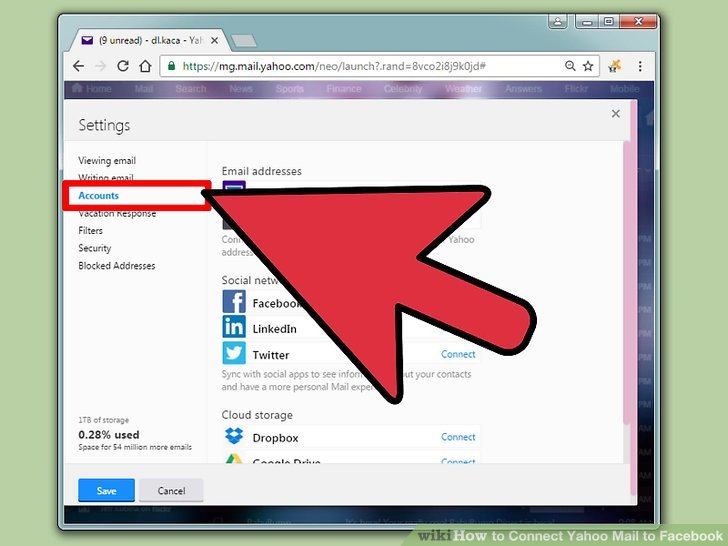Viewport: 728px width, 546px height.
Task: Close the Settings dialog with X
Action: tap(616, 114)
